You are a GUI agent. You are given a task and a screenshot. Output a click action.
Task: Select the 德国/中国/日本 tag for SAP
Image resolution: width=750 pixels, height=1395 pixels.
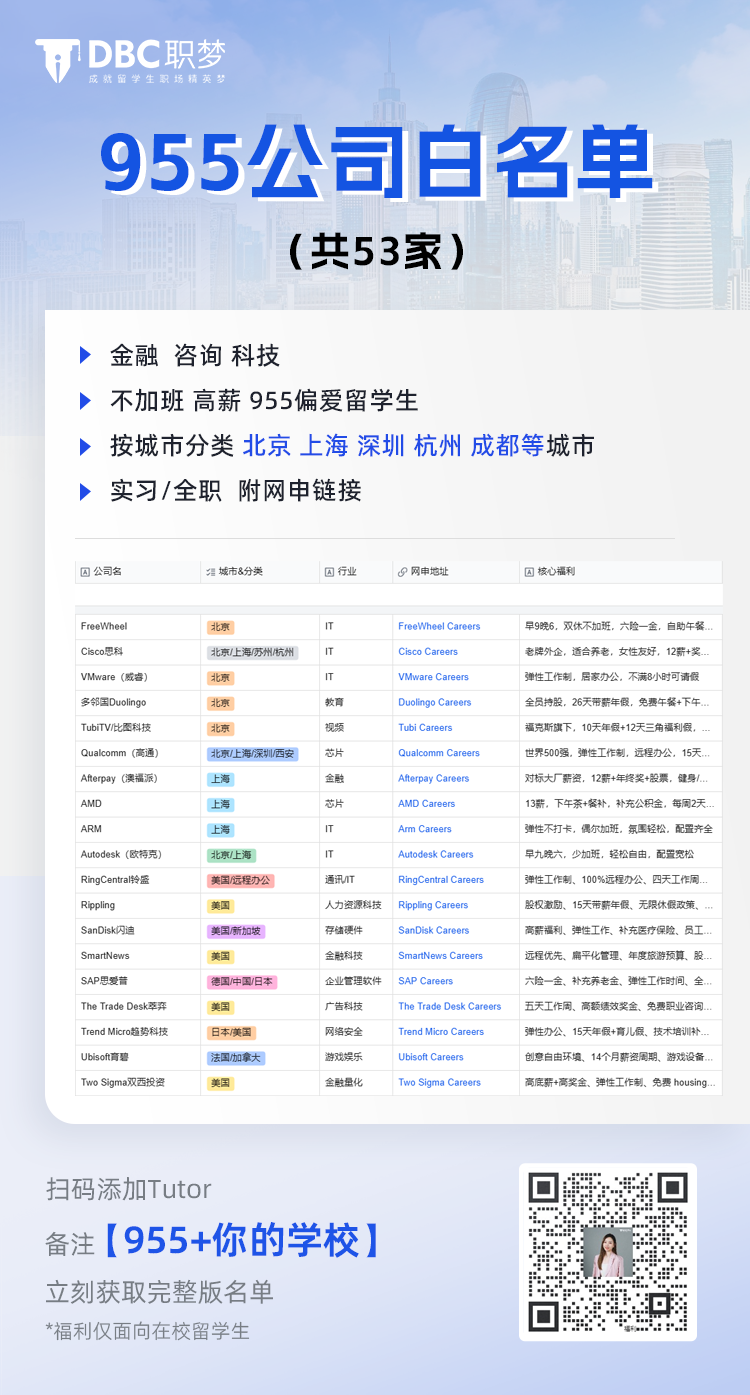click(241, 981)
